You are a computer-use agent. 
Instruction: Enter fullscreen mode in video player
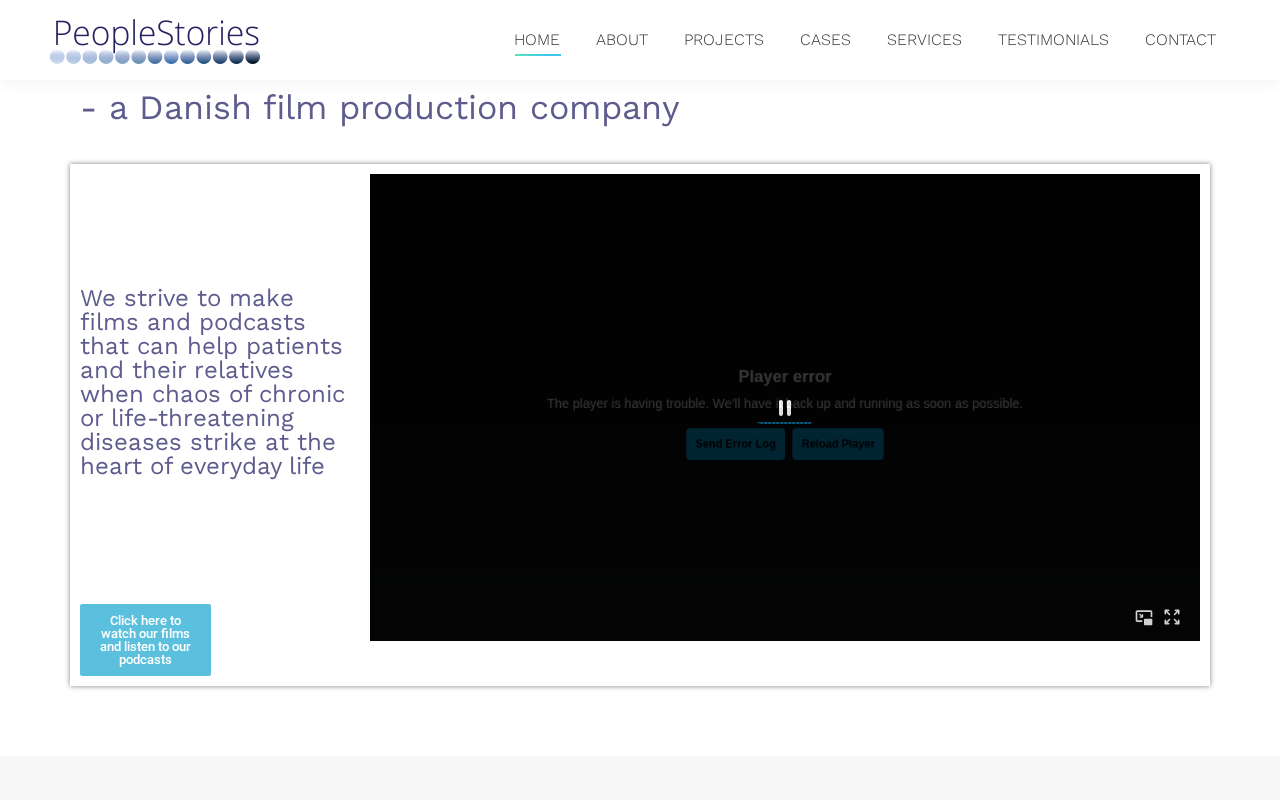click(1172, 617)
